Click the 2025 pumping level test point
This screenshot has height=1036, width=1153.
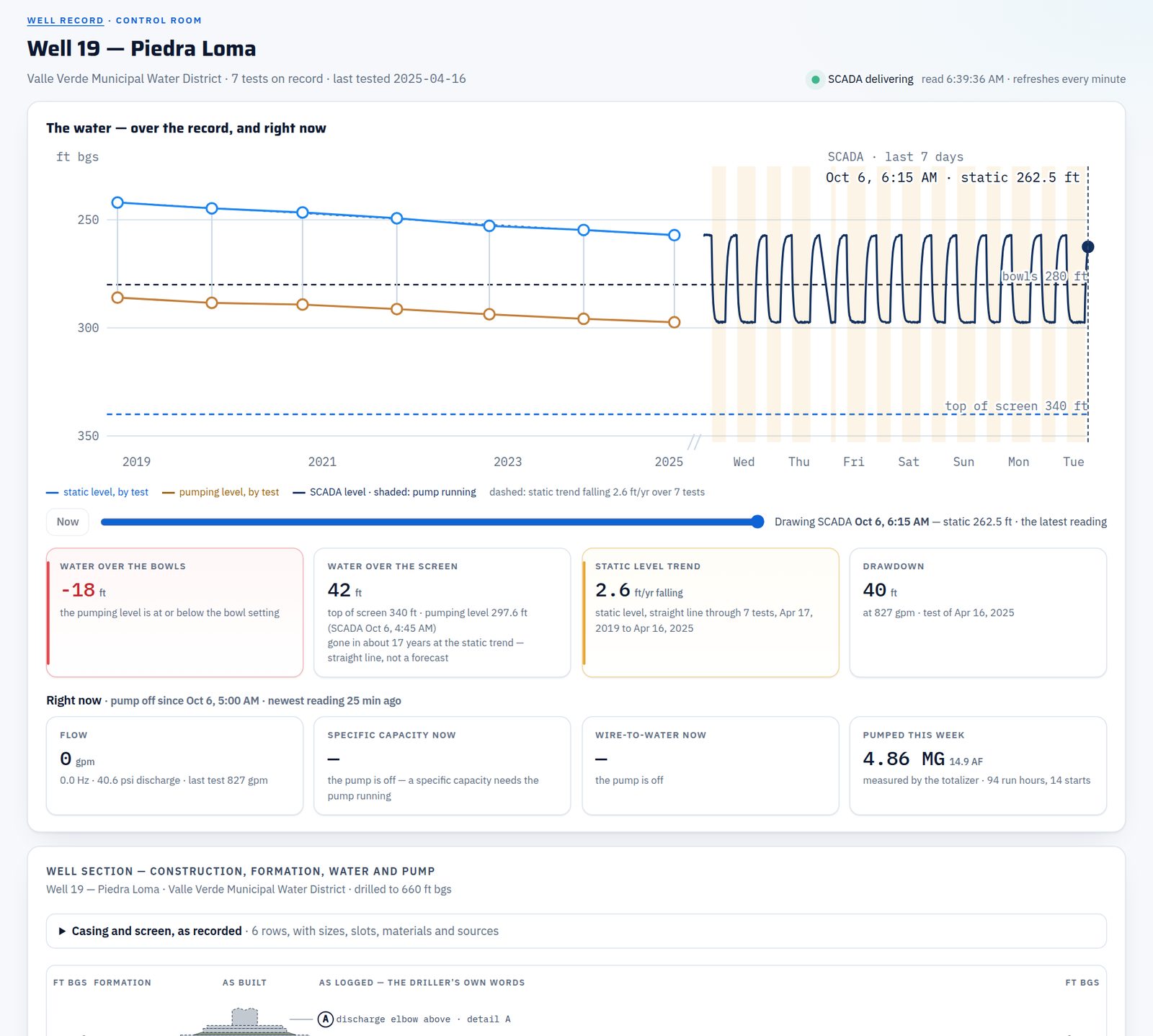click(x=674, y=322)
